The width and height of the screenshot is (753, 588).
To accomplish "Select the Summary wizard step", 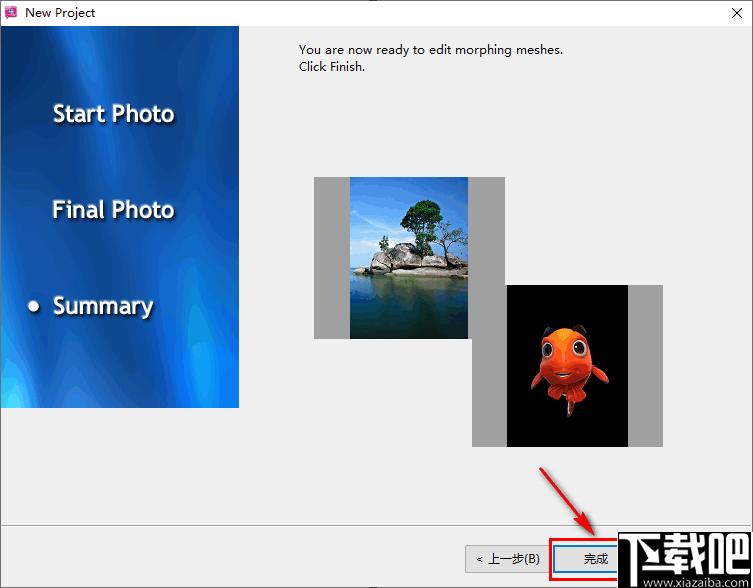I will (x=103, y=306).
